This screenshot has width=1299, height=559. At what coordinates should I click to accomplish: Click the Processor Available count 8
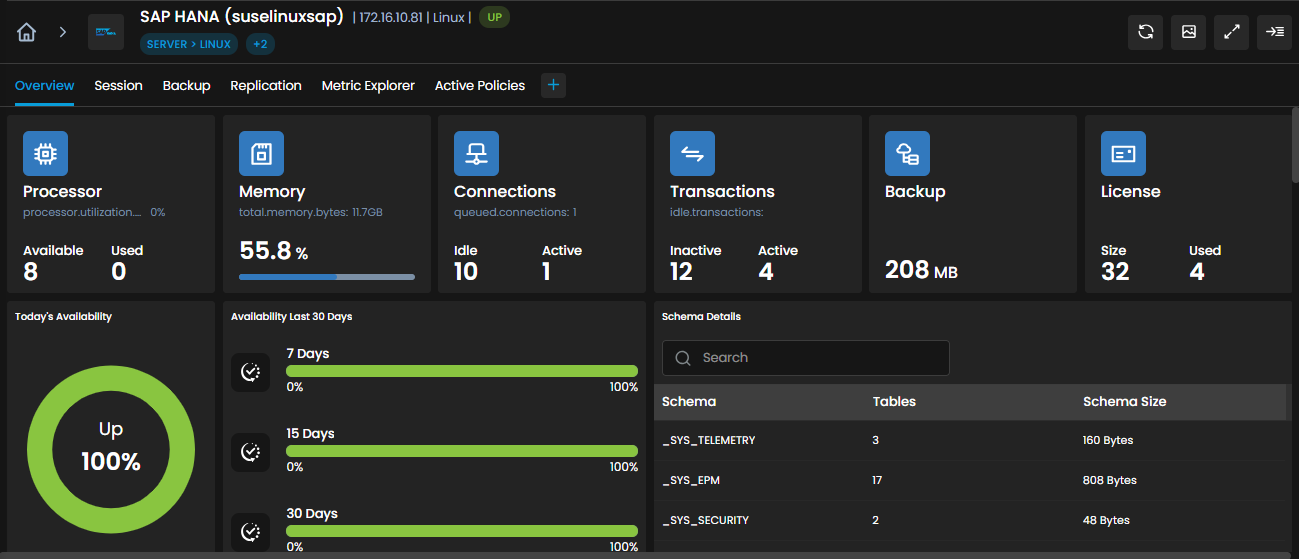[x=31, y=271]
